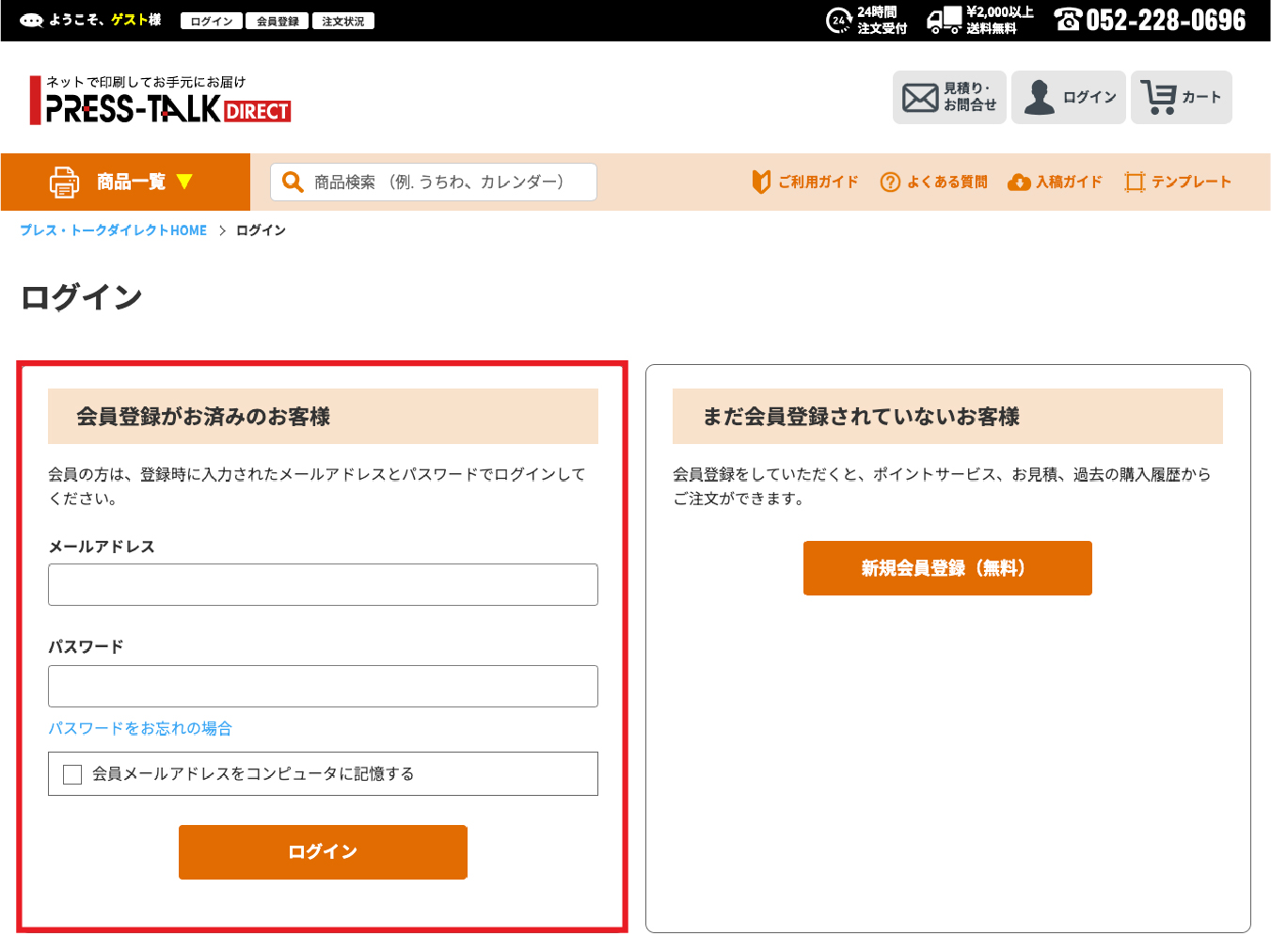The width and height of the screenshot is (1271, 952).
Task: Click the ご利用ガイド beginner mark icon
Action: [x=761, y=182]
